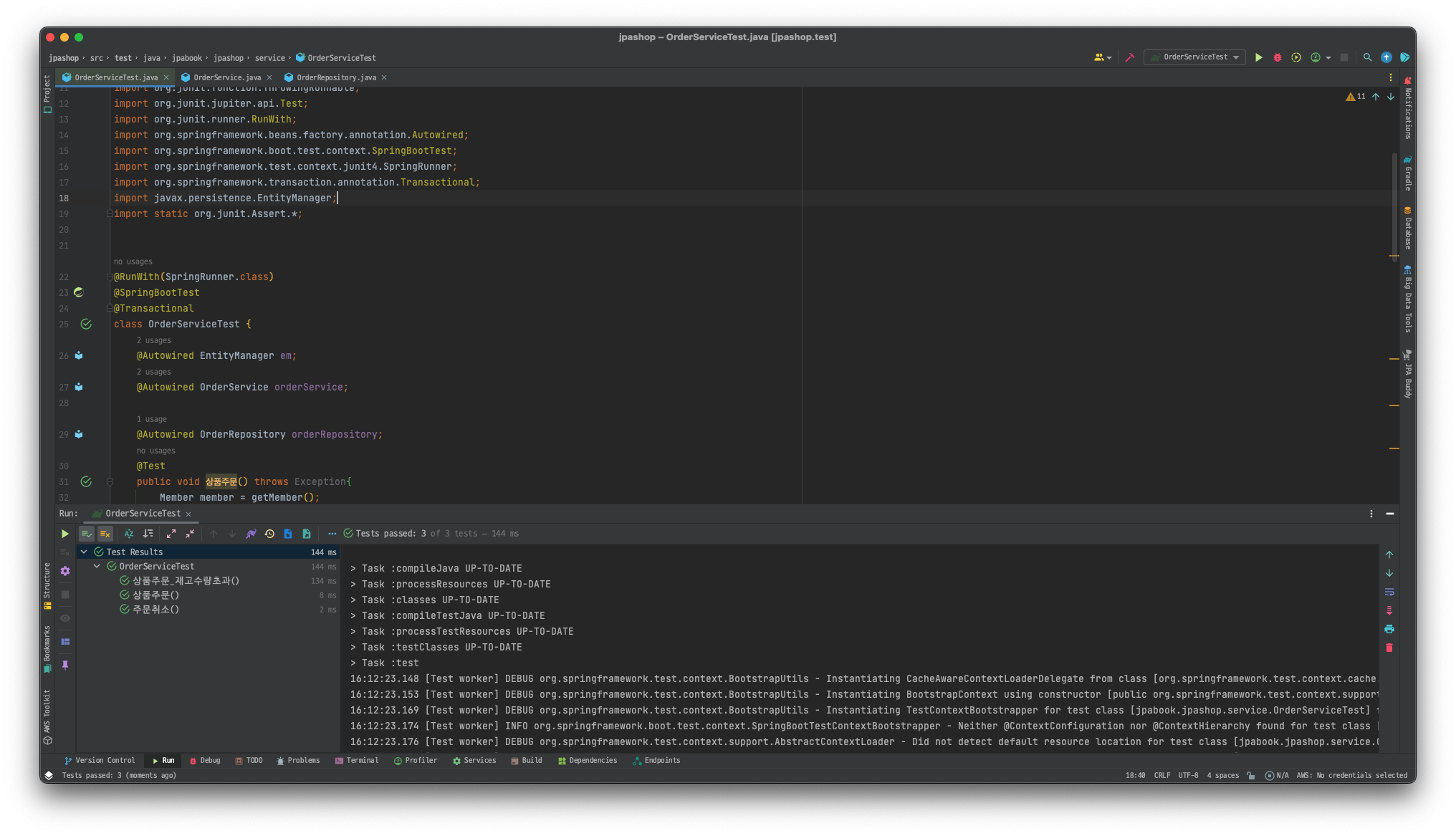Open Run panel settings gear

pos(65,571)
